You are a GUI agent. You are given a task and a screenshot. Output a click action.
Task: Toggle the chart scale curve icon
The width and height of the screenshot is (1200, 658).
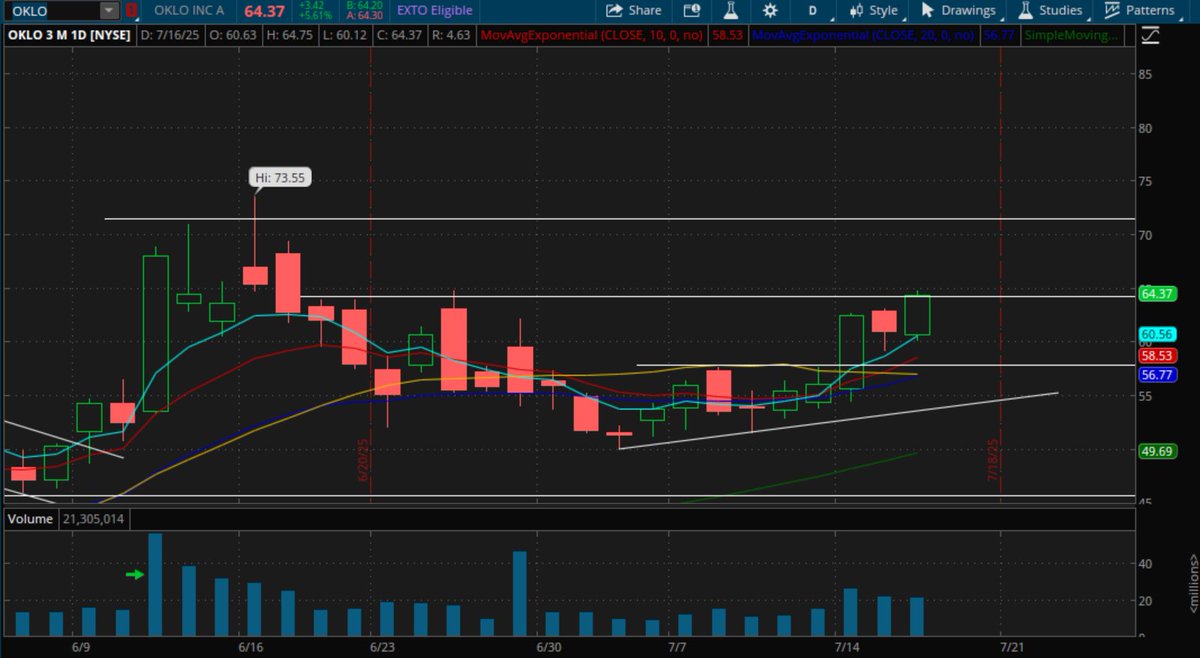1149,35
